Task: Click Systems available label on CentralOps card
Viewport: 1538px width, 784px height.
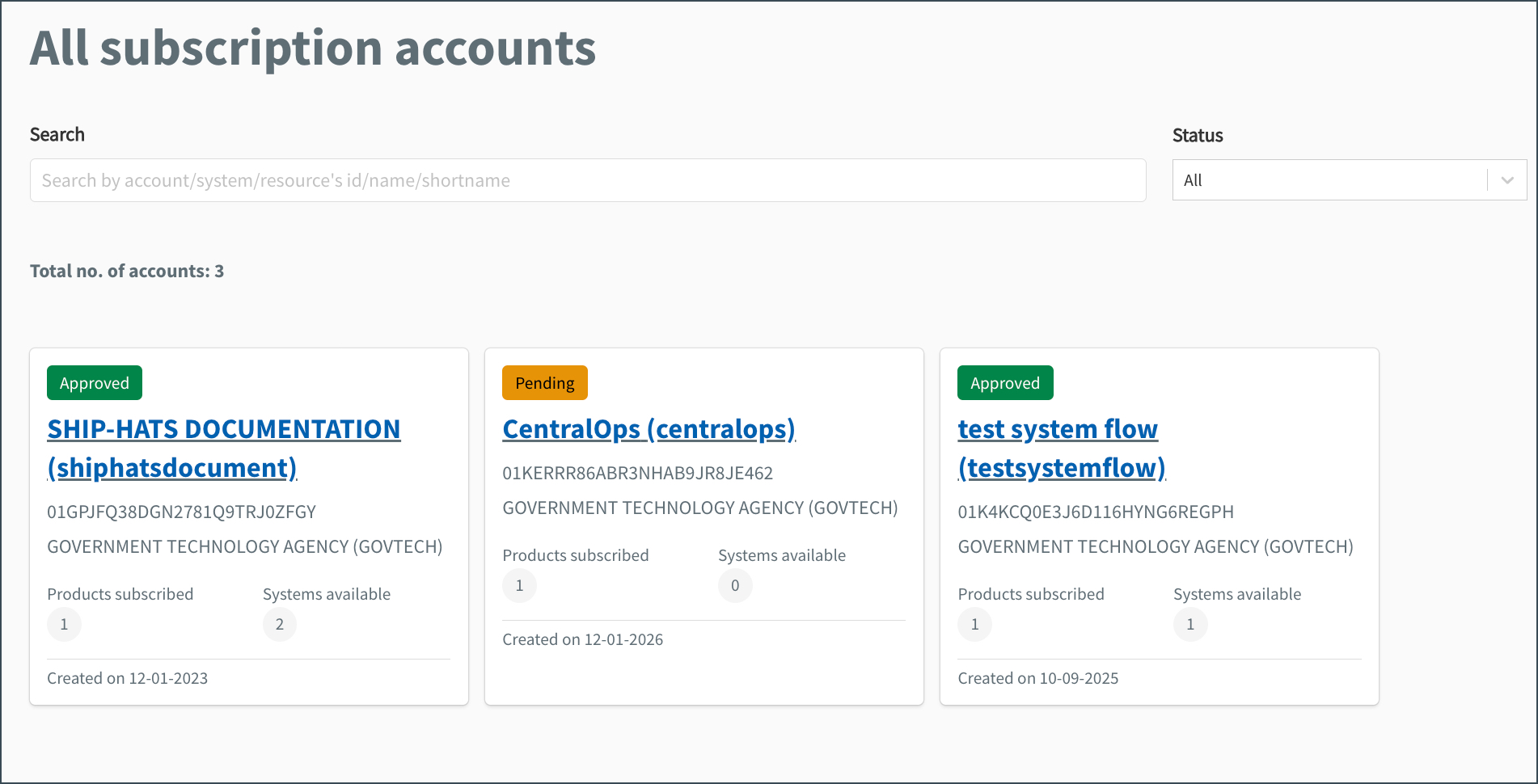Action: point(782,555)
